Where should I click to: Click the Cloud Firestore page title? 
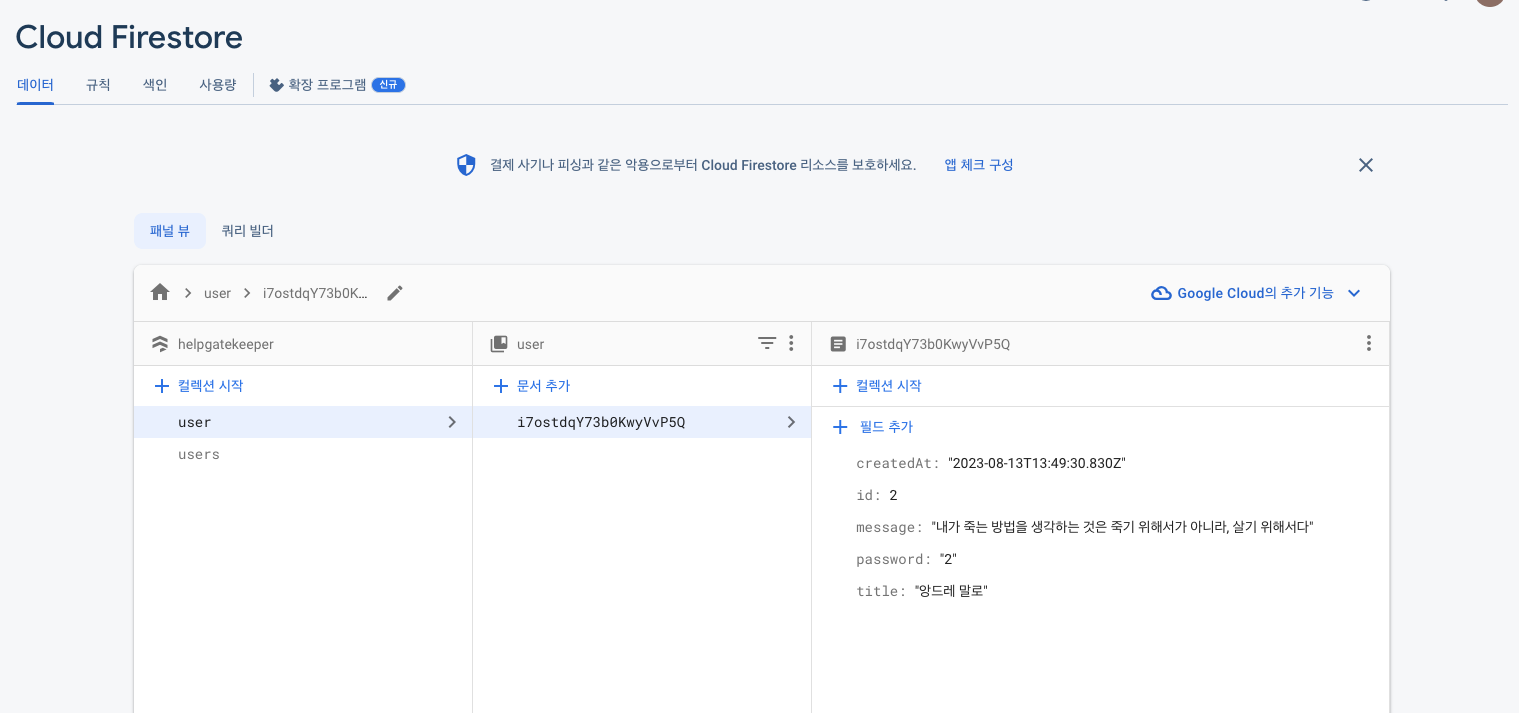(129, 37)
